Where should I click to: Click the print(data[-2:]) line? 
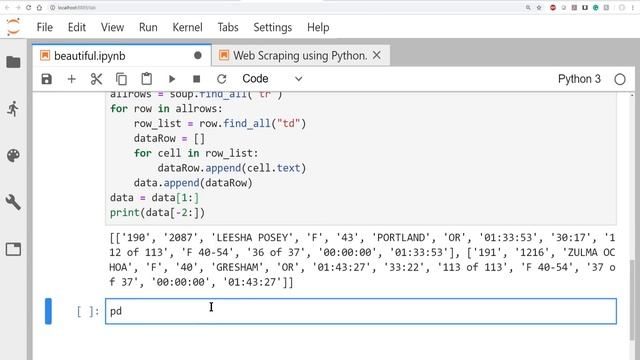coord(157,213)
